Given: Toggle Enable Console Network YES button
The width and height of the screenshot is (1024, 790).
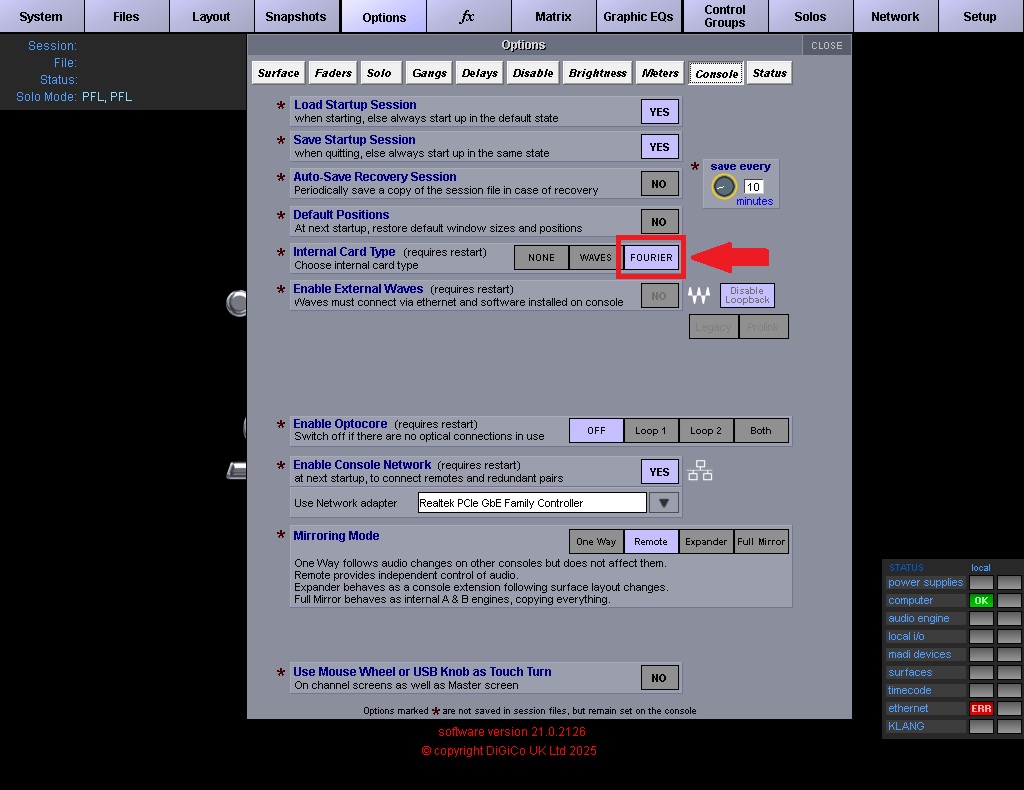Looking at the screenshot, I should 660,471.
